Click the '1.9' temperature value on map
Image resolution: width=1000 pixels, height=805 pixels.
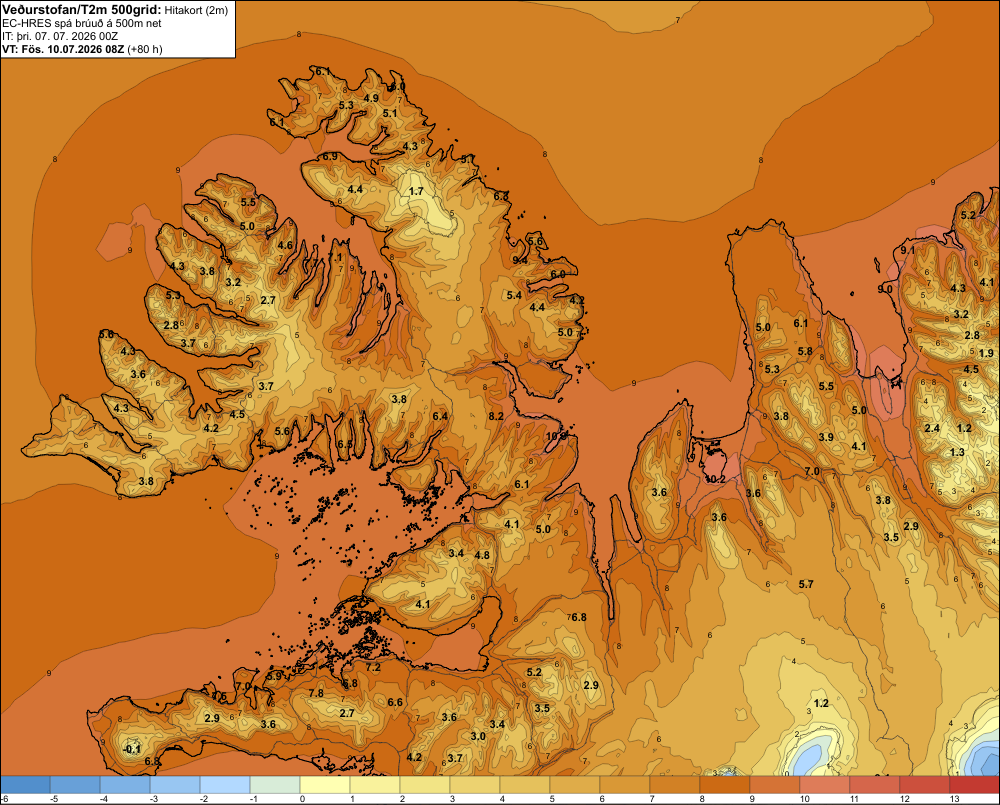click(986, 353)
